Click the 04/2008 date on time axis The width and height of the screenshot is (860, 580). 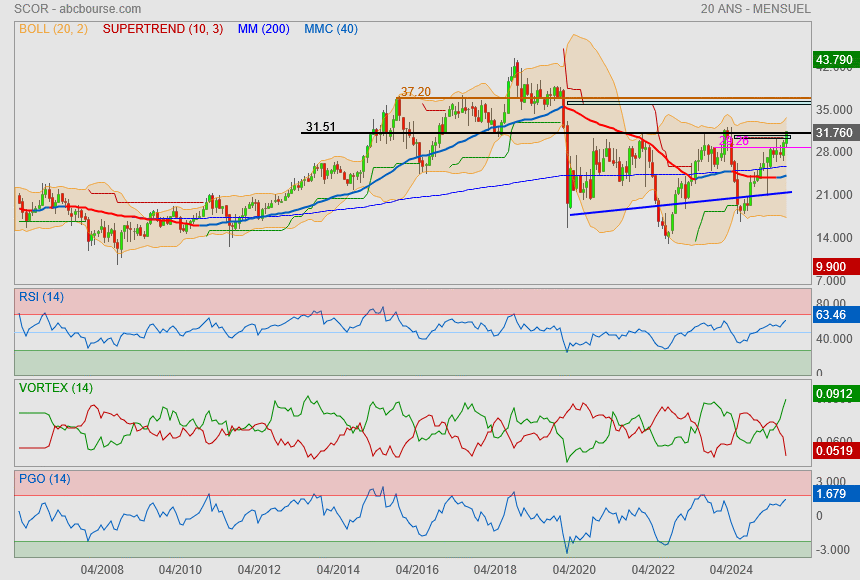tap(102, 569)
